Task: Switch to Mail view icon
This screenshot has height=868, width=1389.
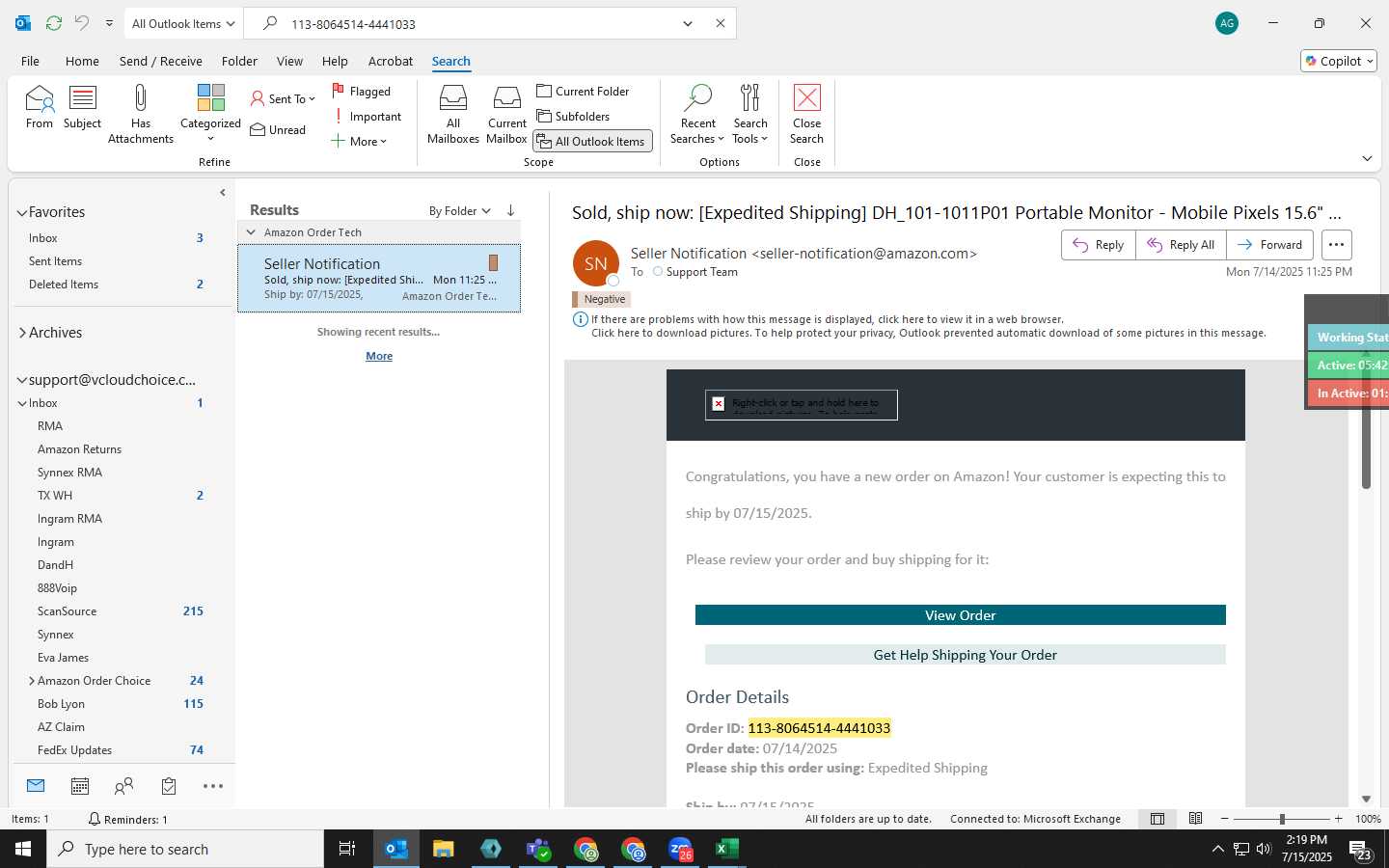Action: pos(36,786)
